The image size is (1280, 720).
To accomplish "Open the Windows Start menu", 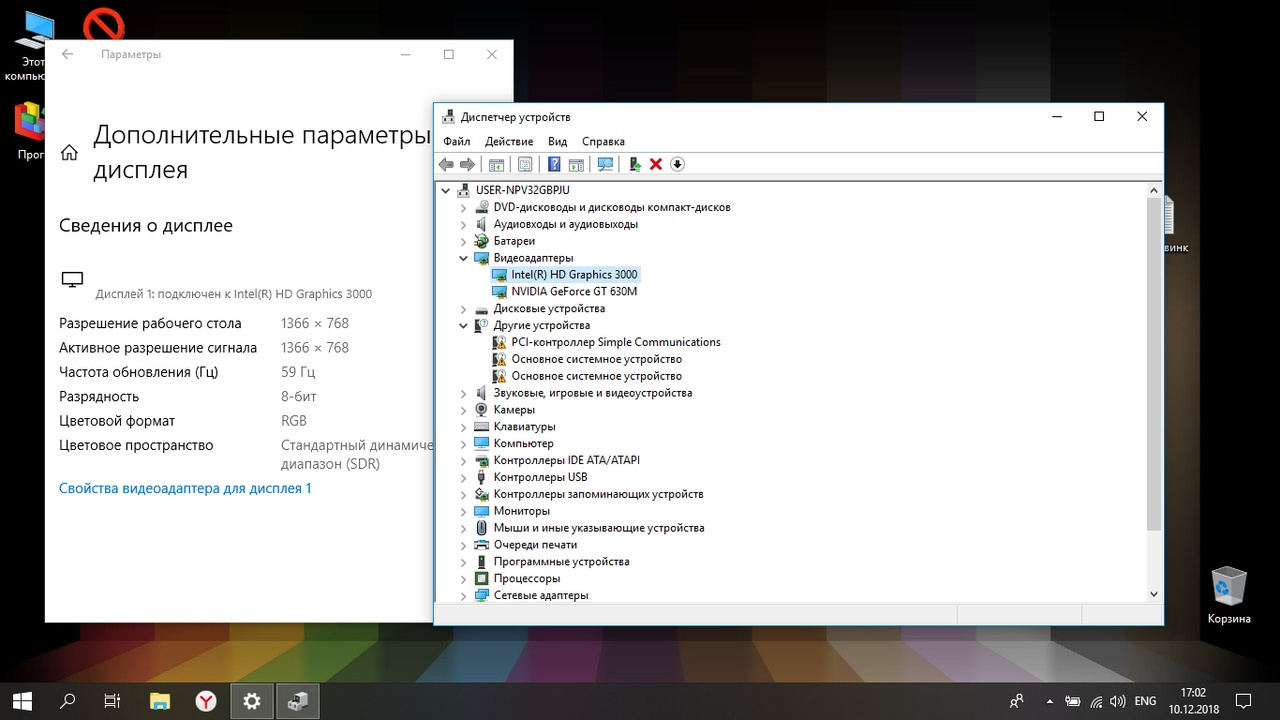I will 22,701.
